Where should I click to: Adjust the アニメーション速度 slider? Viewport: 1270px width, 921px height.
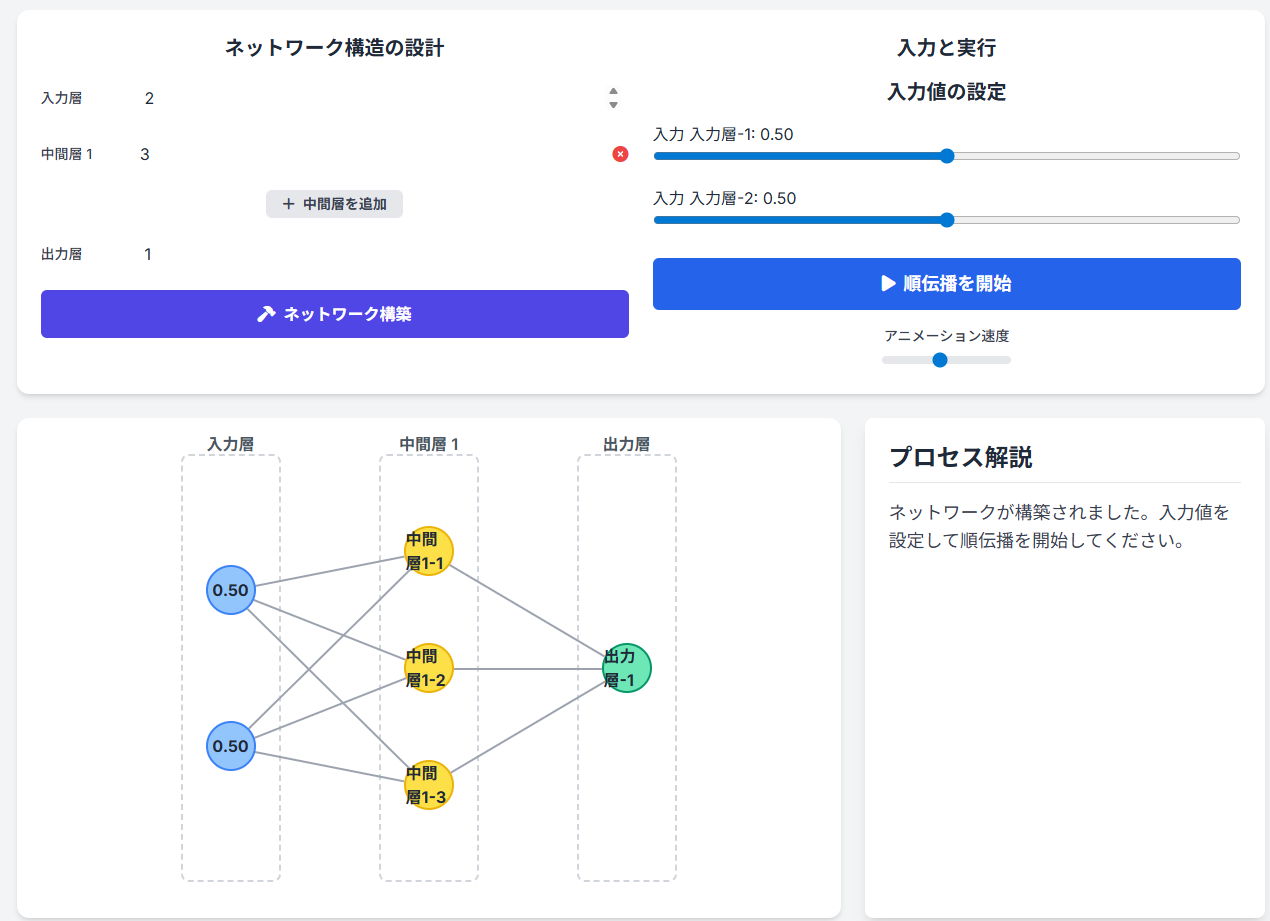pos(946,360)
